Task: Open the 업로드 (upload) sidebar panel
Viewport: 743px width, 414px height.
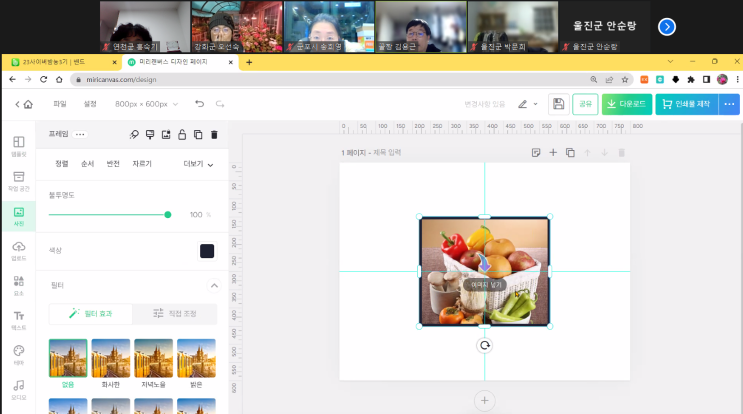Action: click(18, 250)
